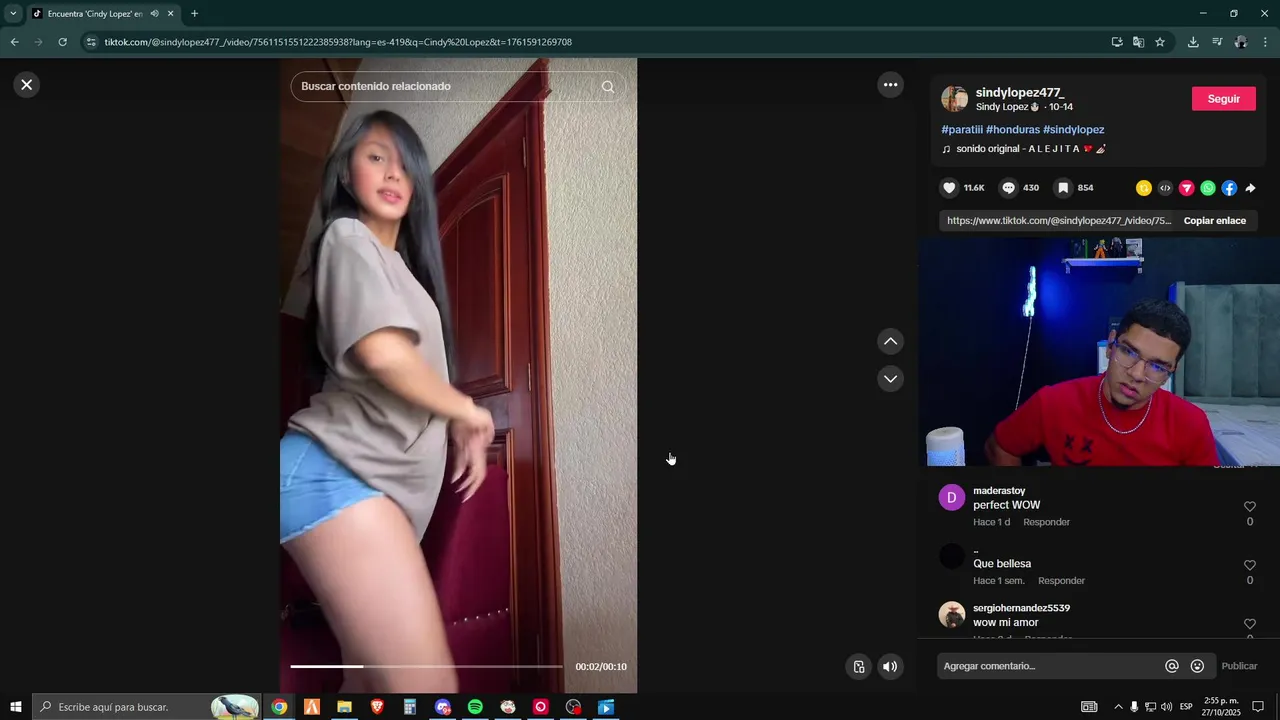Go to previous video with up arrow

click(890, 342)
